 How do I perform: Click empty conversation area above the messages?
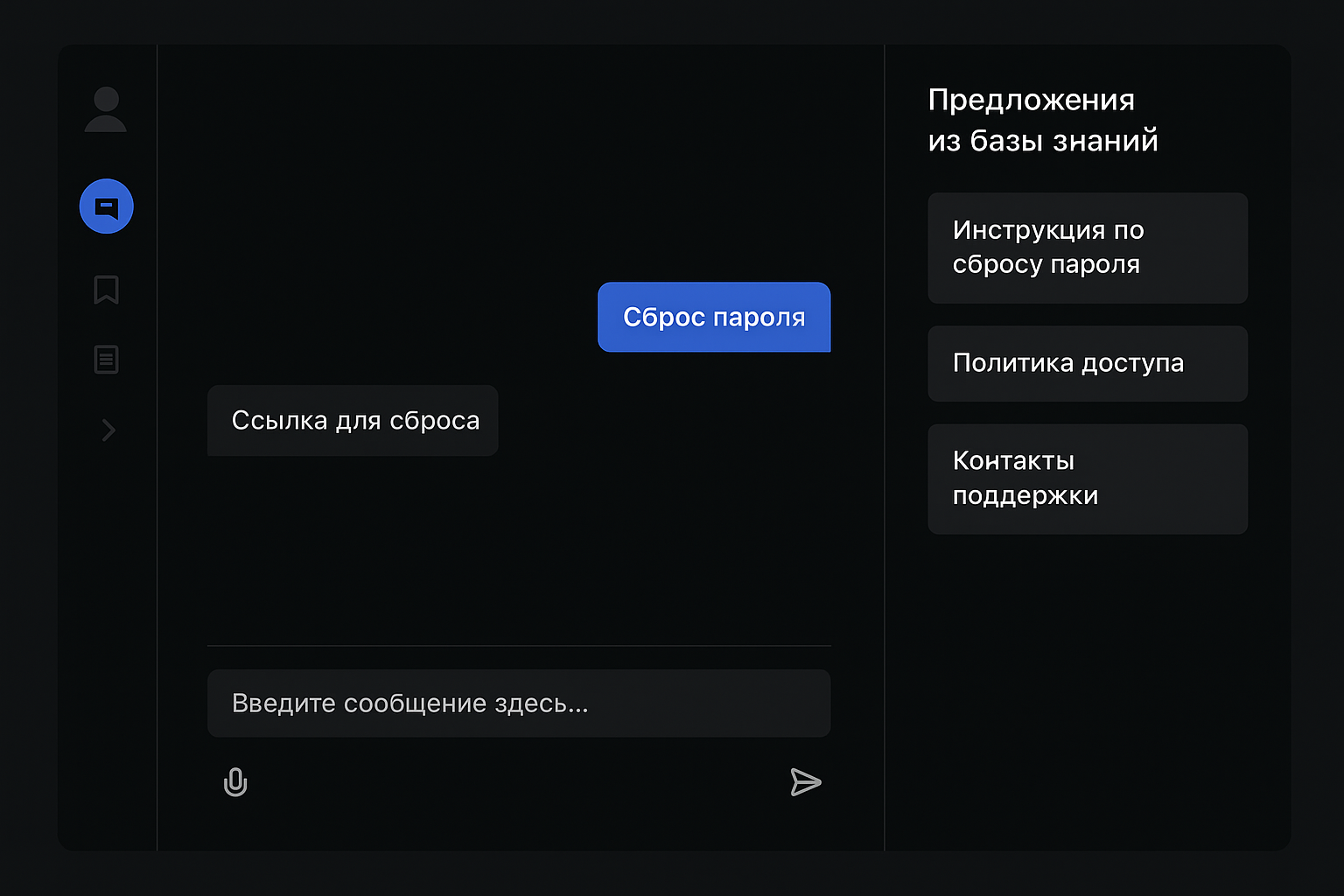519,157
